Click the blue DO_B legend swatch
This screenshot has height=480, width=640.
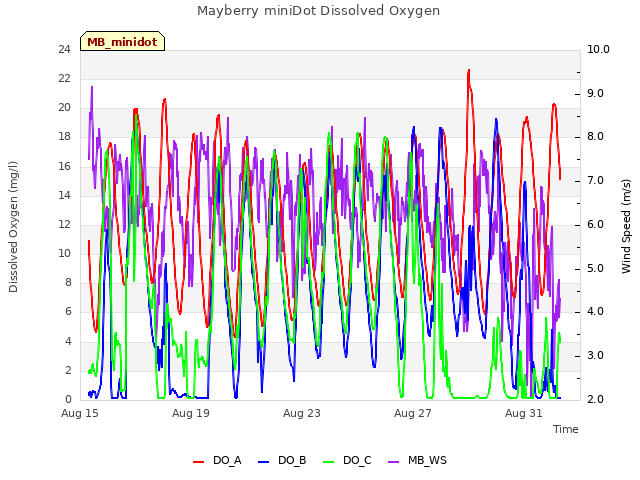pos(264,462)
